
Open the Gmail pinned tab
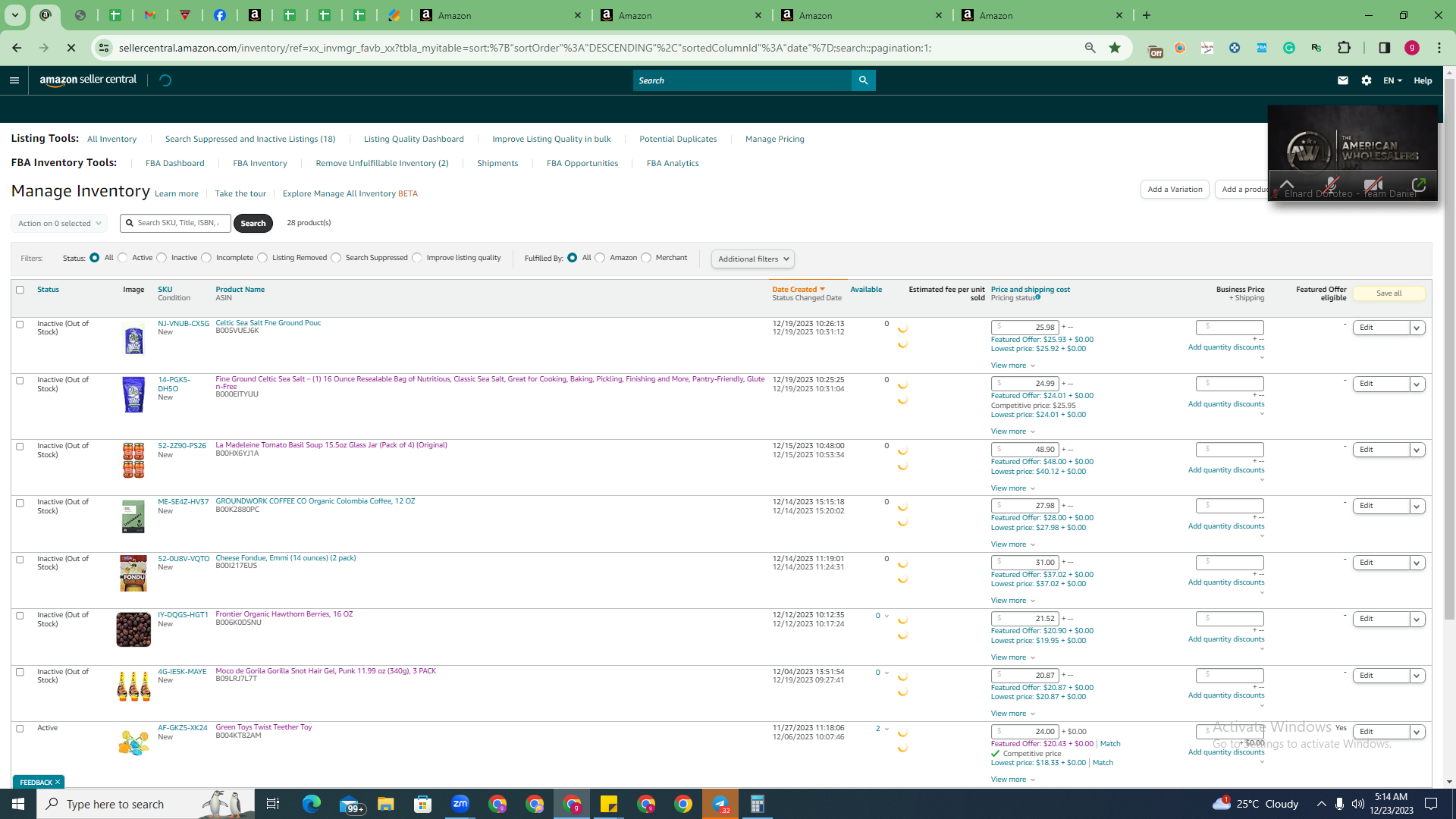tap(150, 15)
